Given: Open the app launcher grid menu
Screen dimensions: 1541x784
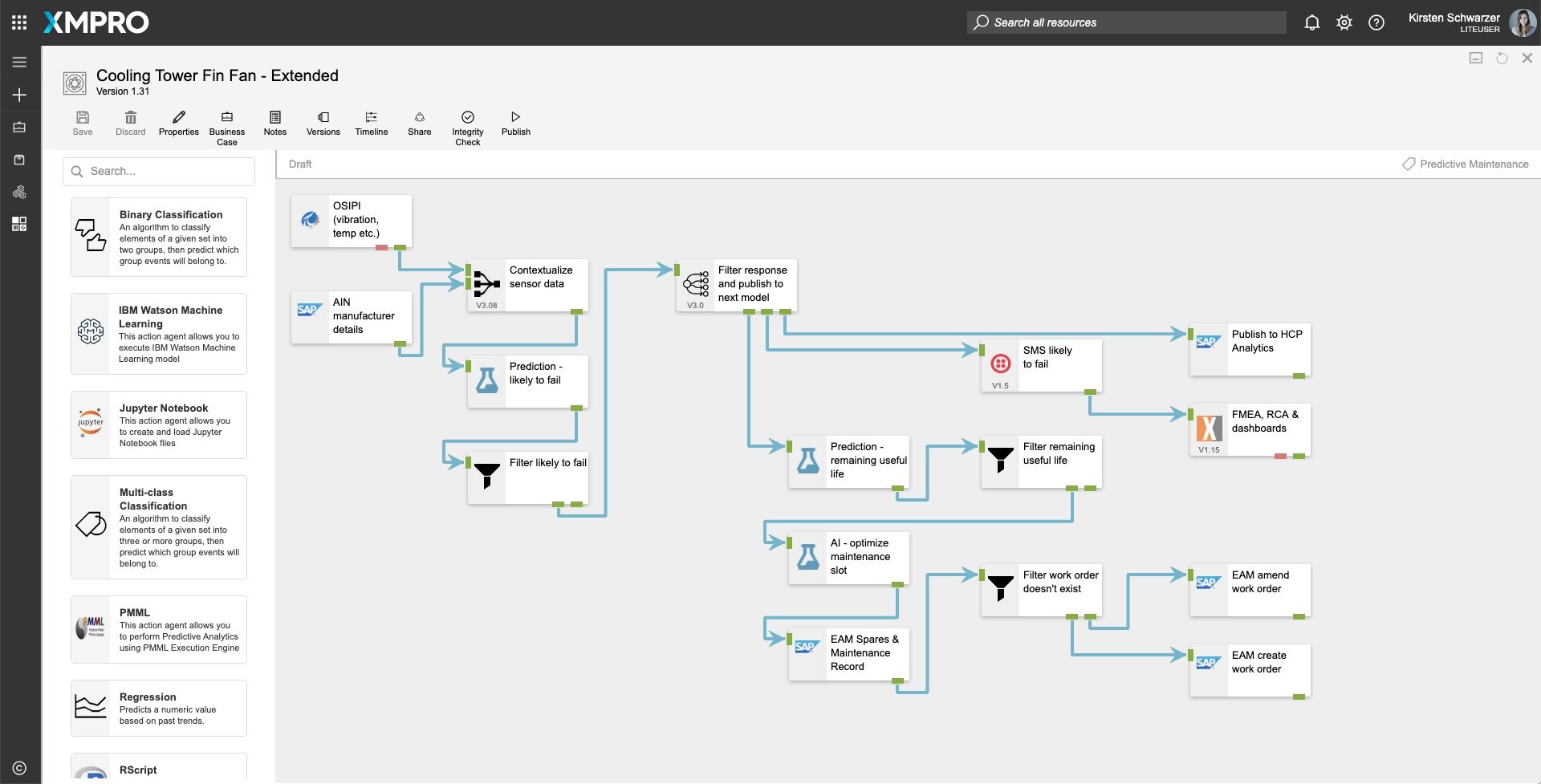Looking at the screenshot, I should click(x=19, y=22).
